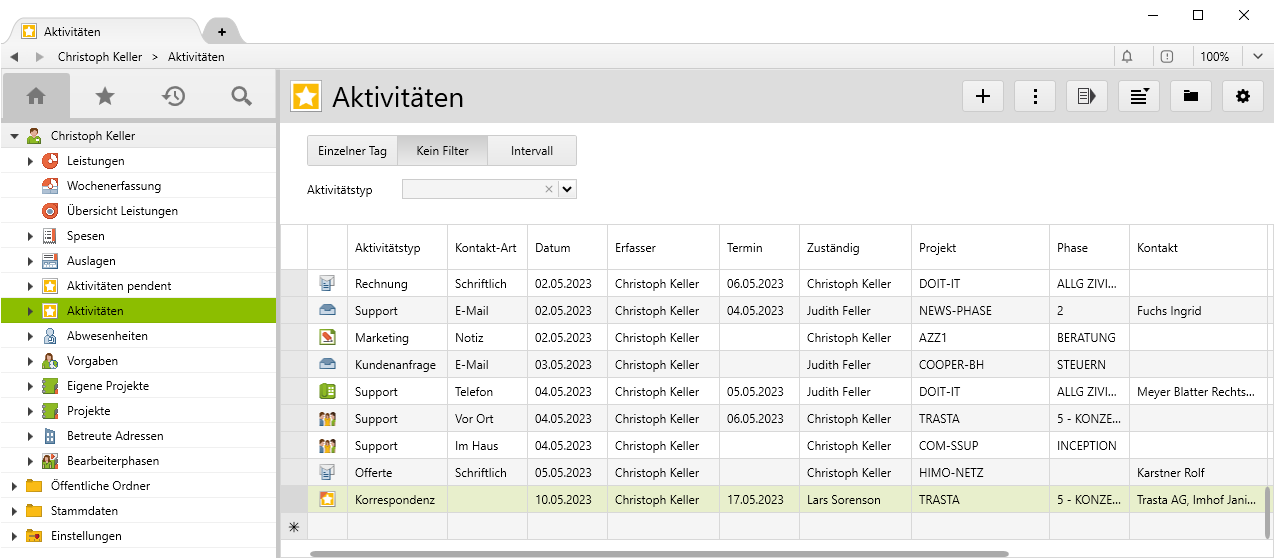Click the home icon in sidebar
Viewport: 1275px width, 559px height.
[x=36, y=96]
